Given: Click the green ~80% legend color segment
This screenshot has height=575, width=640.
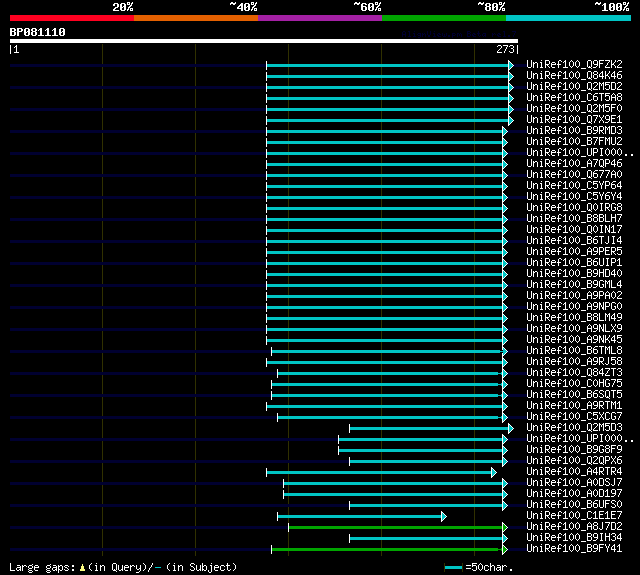Looking at the screenshot, I should tap(444, 18).
